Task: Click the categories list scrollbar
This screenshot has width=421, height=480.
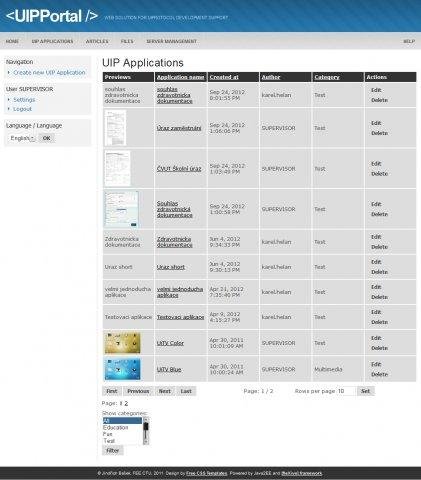Action: tap(146, 431)
